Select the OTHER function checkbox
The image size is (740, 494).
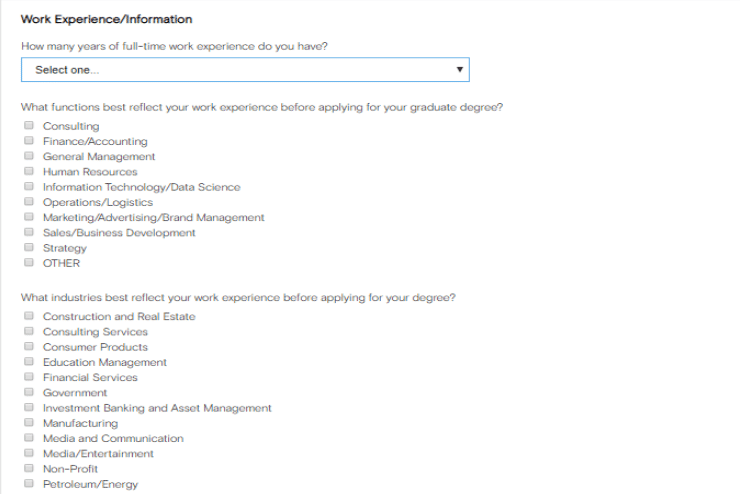coord(30,263)
